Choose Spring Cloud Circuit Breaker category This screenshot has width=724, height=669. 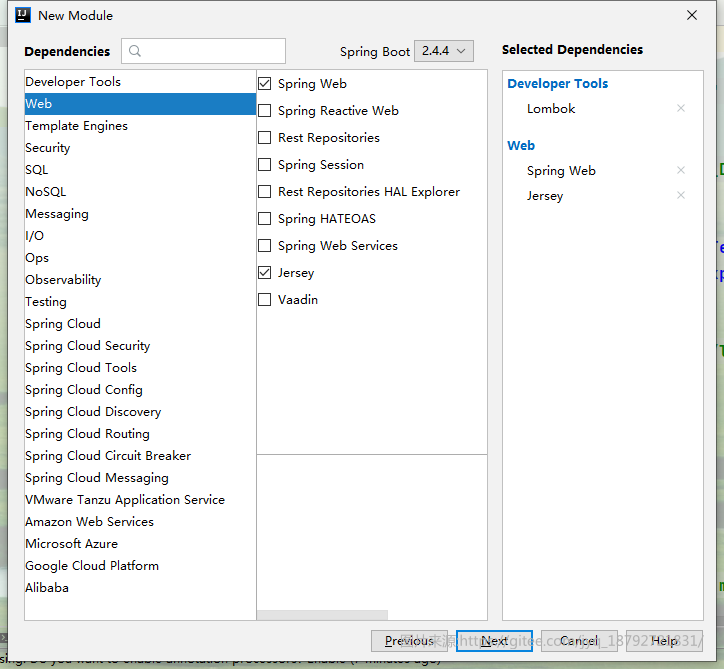pos(140,456)
